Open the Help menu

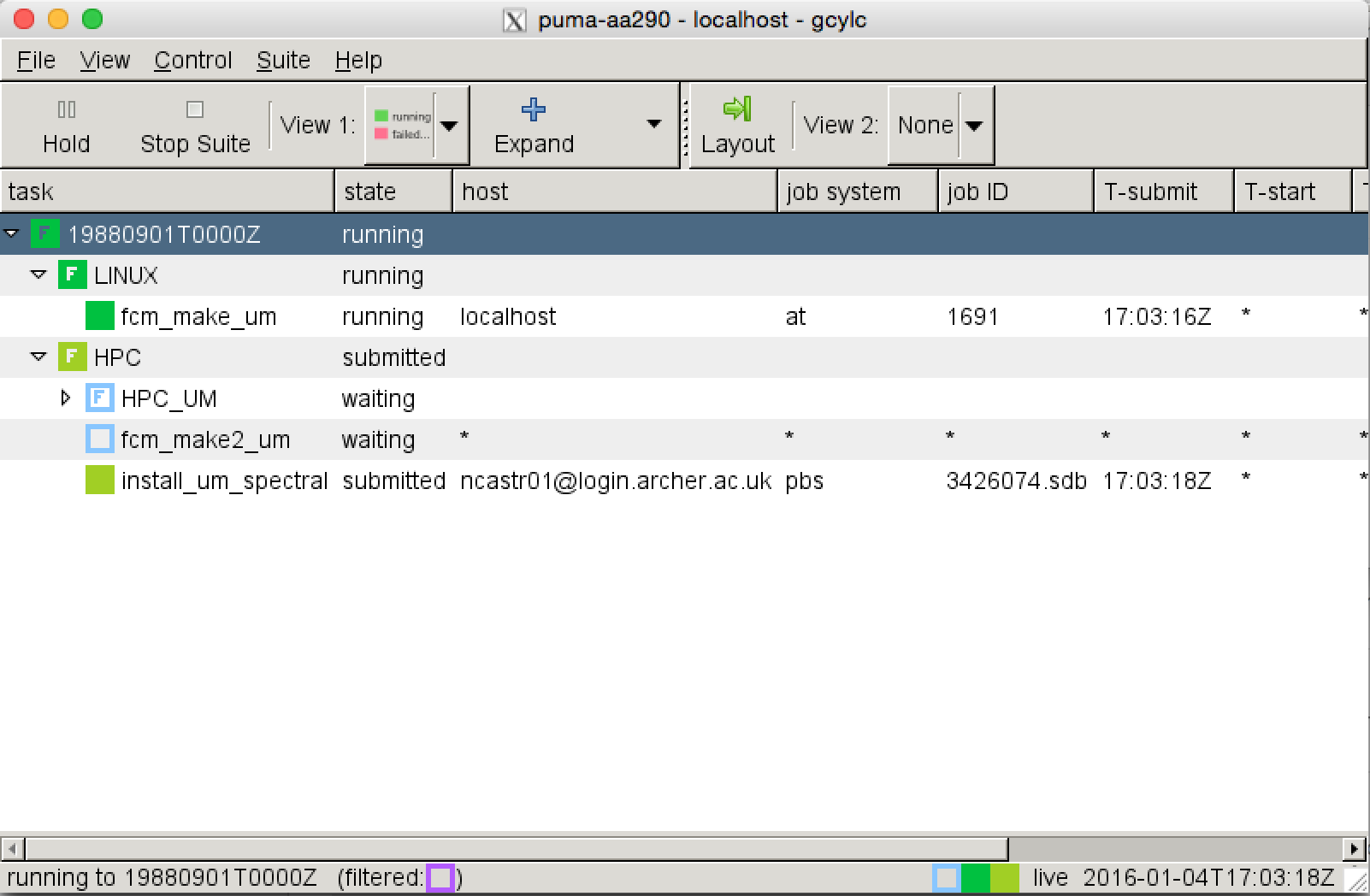pyautogui.click(x=358, y=61)
